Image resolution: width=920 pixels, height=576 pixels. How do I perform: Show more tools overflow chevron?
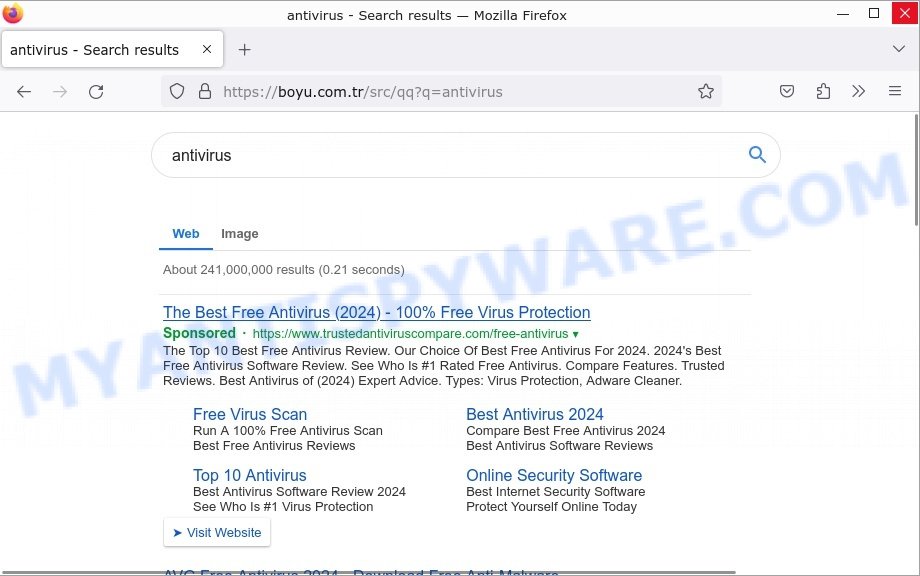[858, 92]
